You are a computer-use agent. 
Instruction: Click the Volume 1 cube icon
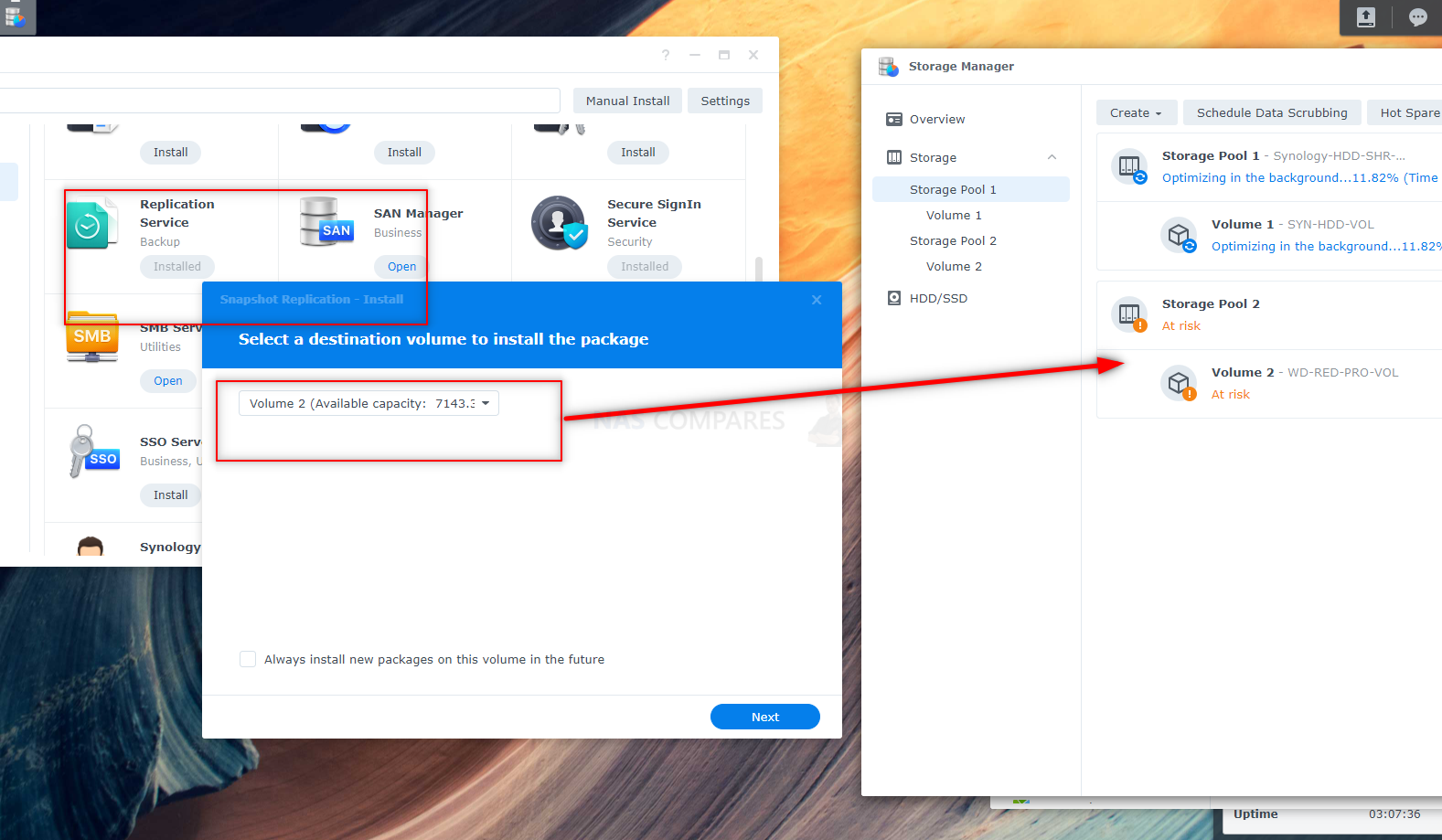[1179, 235]
